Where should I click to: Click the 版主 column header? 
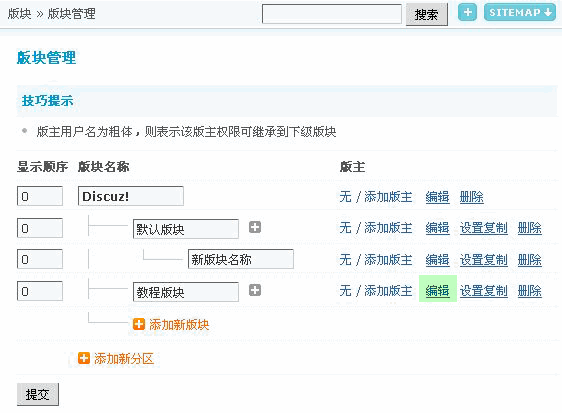click(352, 167)
